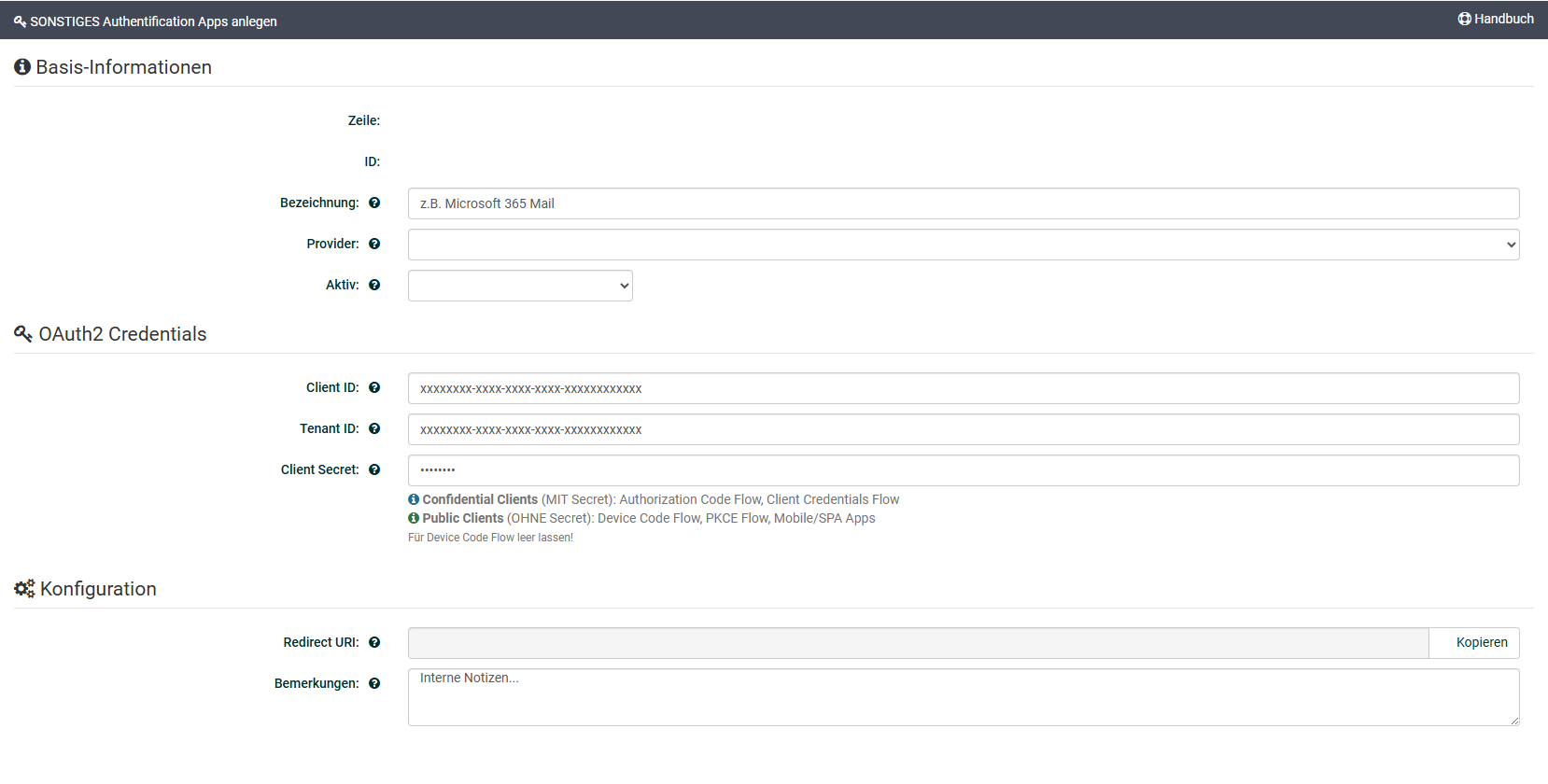Click the question mark icon next to Aktiv
This screenshot has height=784, width=1548.
[374, 285]
